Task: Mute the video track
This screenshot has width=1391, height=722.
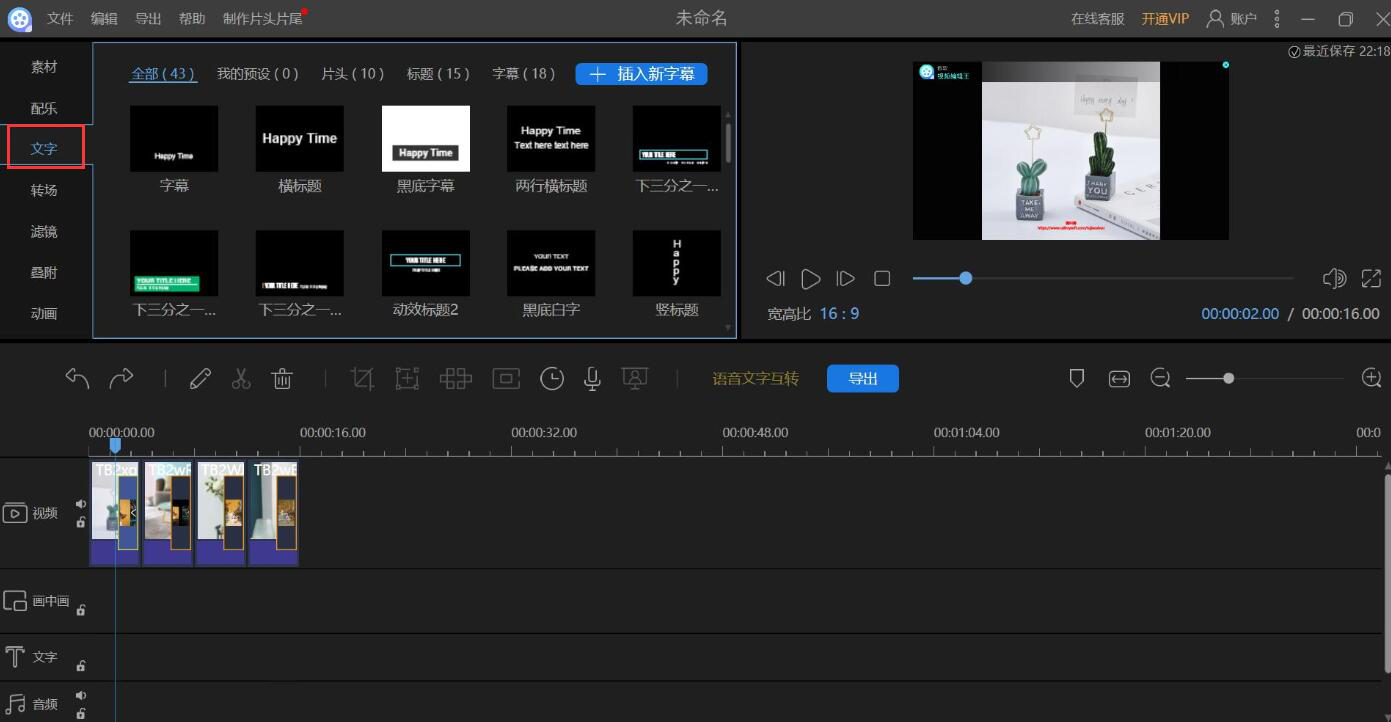Action: (81, 504)
